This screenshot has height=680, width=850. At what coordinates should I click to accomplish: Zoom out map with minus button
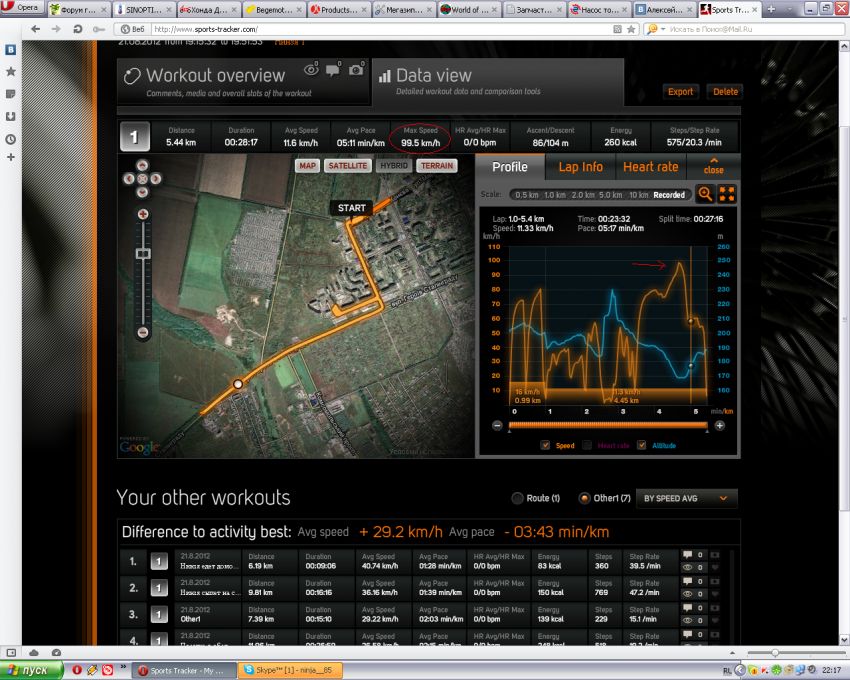pos(143,332)
